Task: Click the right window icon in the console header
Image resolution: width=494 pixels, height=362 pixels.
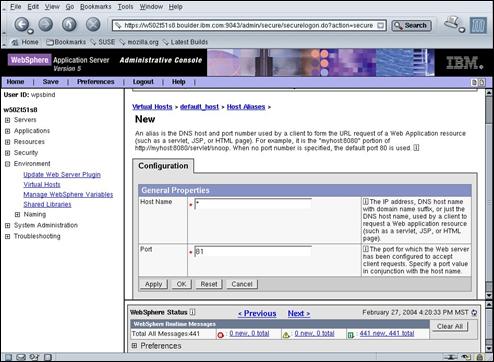Action: click(482, 82)
